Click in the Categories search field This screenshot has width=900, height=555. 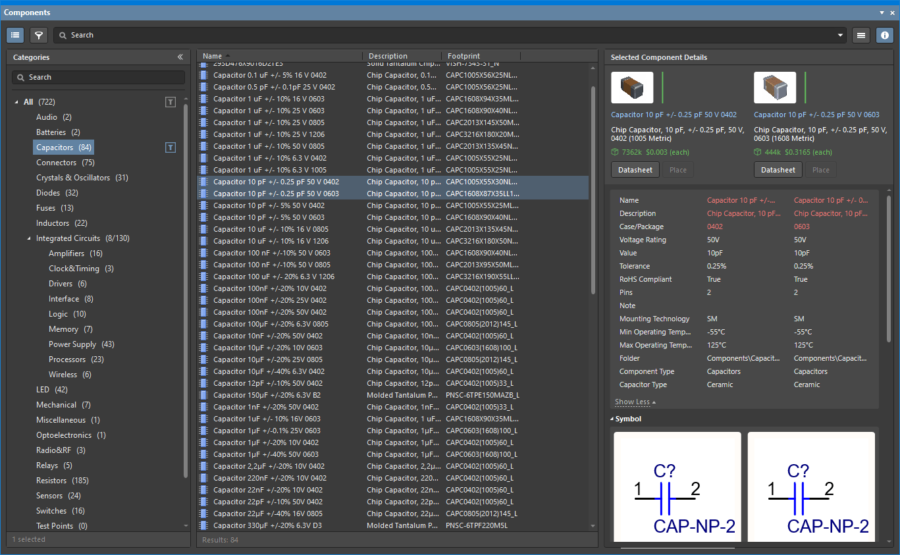(100, 77)
